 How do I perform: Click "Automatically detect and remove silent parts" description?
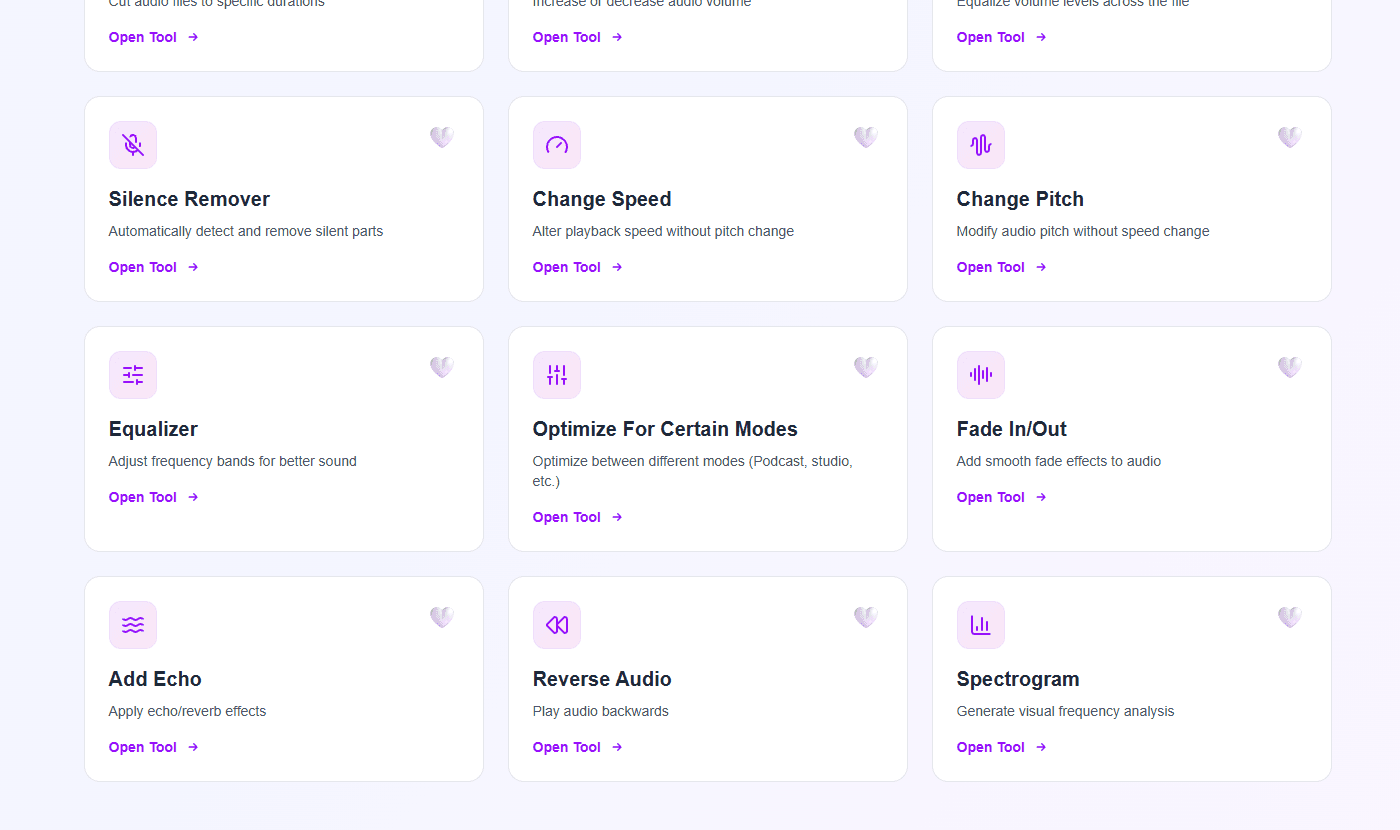[x=246, y=231]
